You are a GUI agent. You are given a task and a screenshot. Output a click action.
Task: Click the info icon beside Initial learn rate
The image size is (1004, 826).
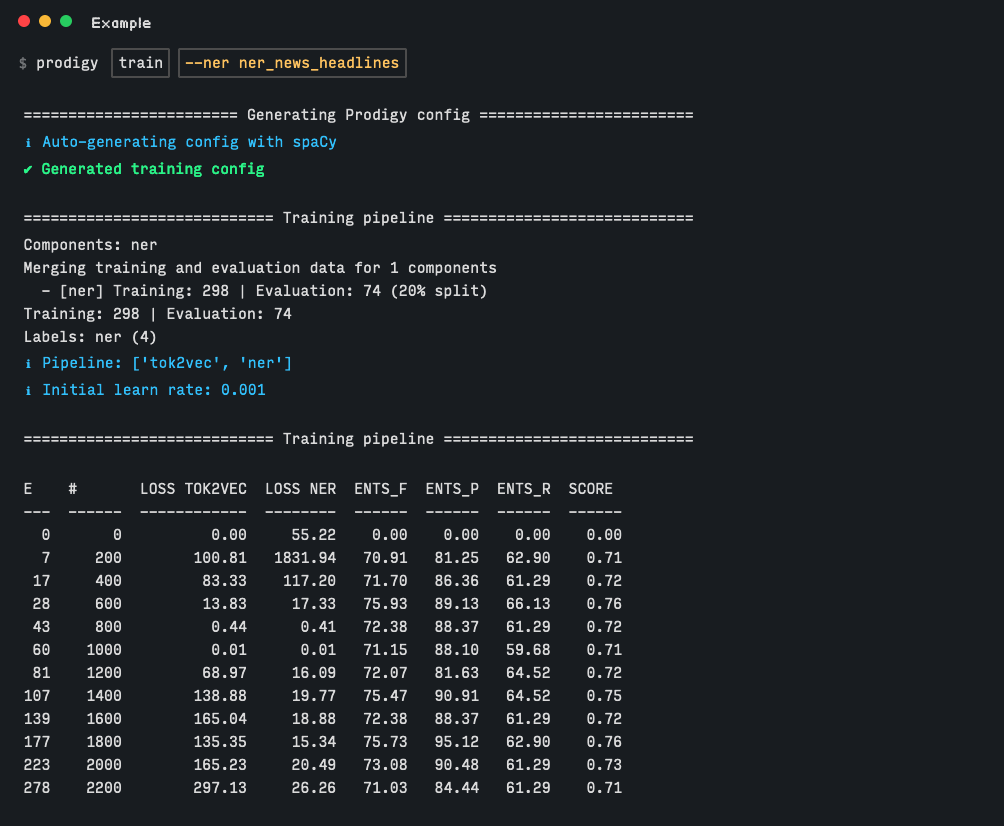pos(28,390)
